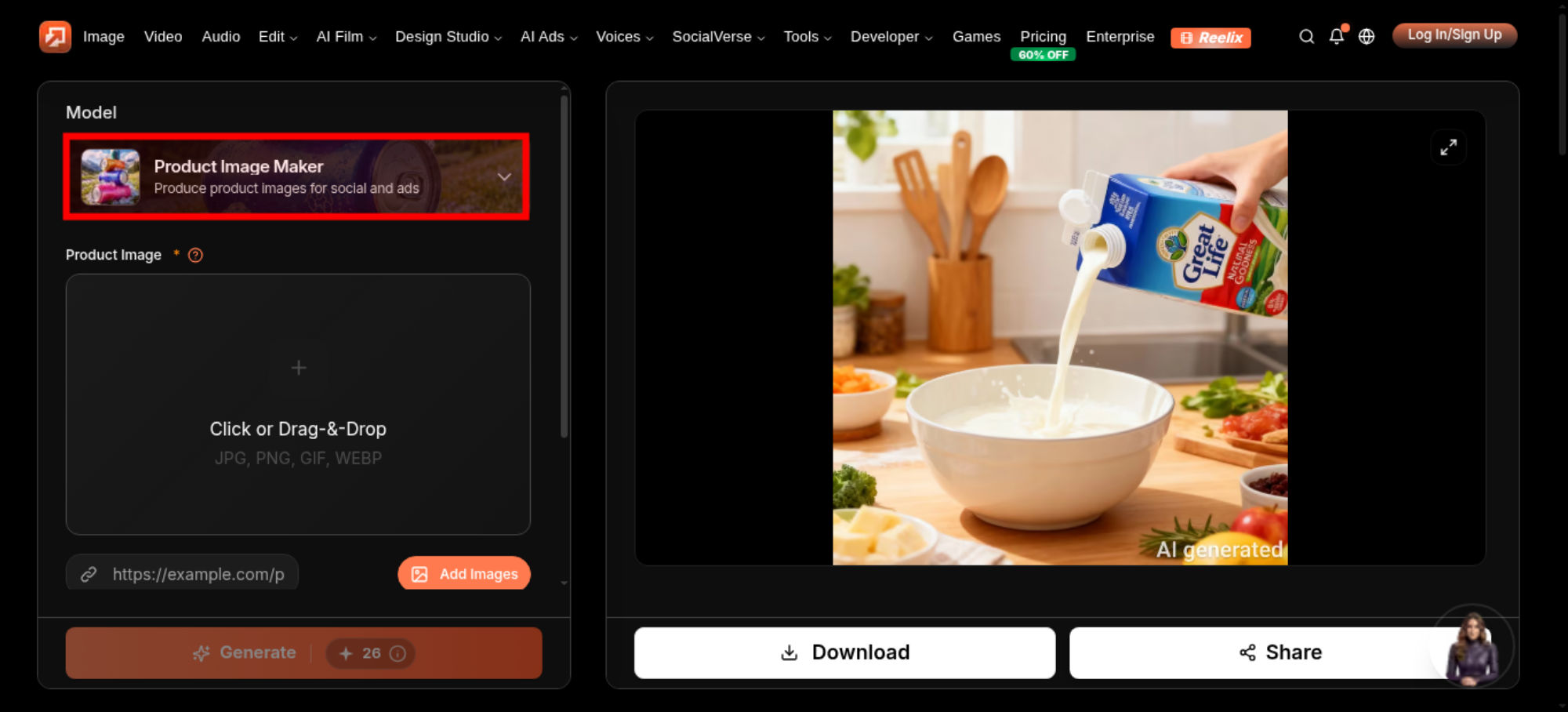
Task: Click the 60% OFF badge
Action: tap(1043, 55)
